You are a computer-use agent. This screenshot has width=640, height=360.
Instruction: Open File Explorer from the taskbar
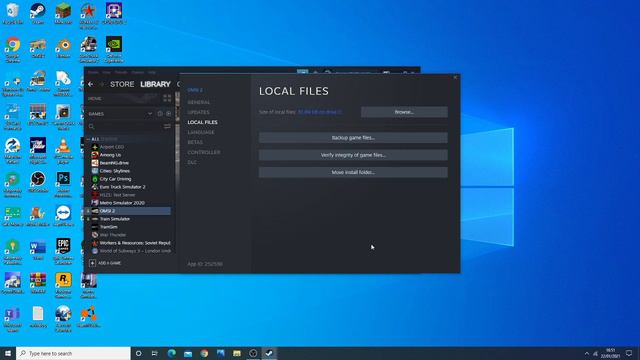(237, 353)
